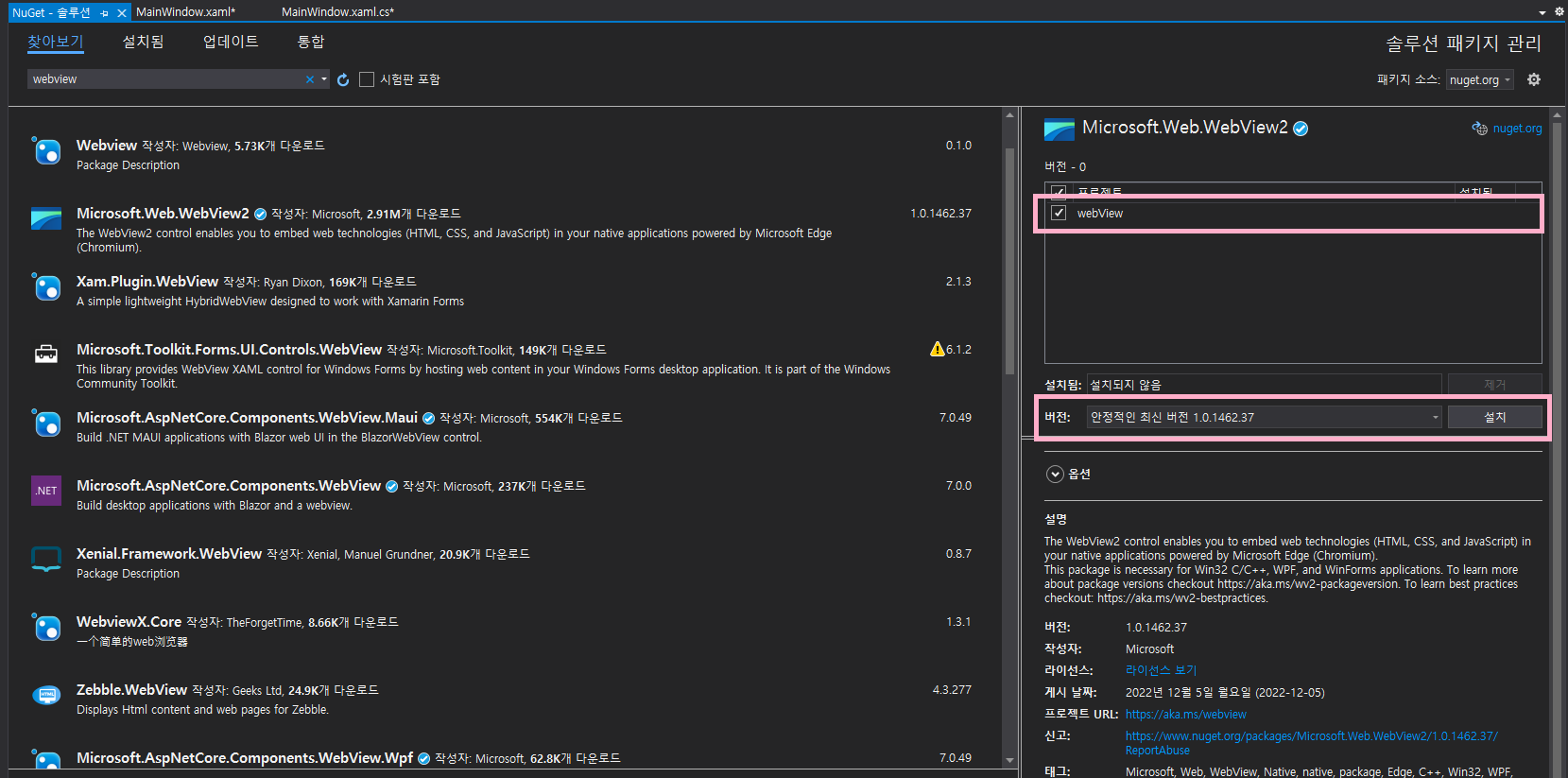Click the package list scroll down arrow
1568x778 pixels.
1009,760
